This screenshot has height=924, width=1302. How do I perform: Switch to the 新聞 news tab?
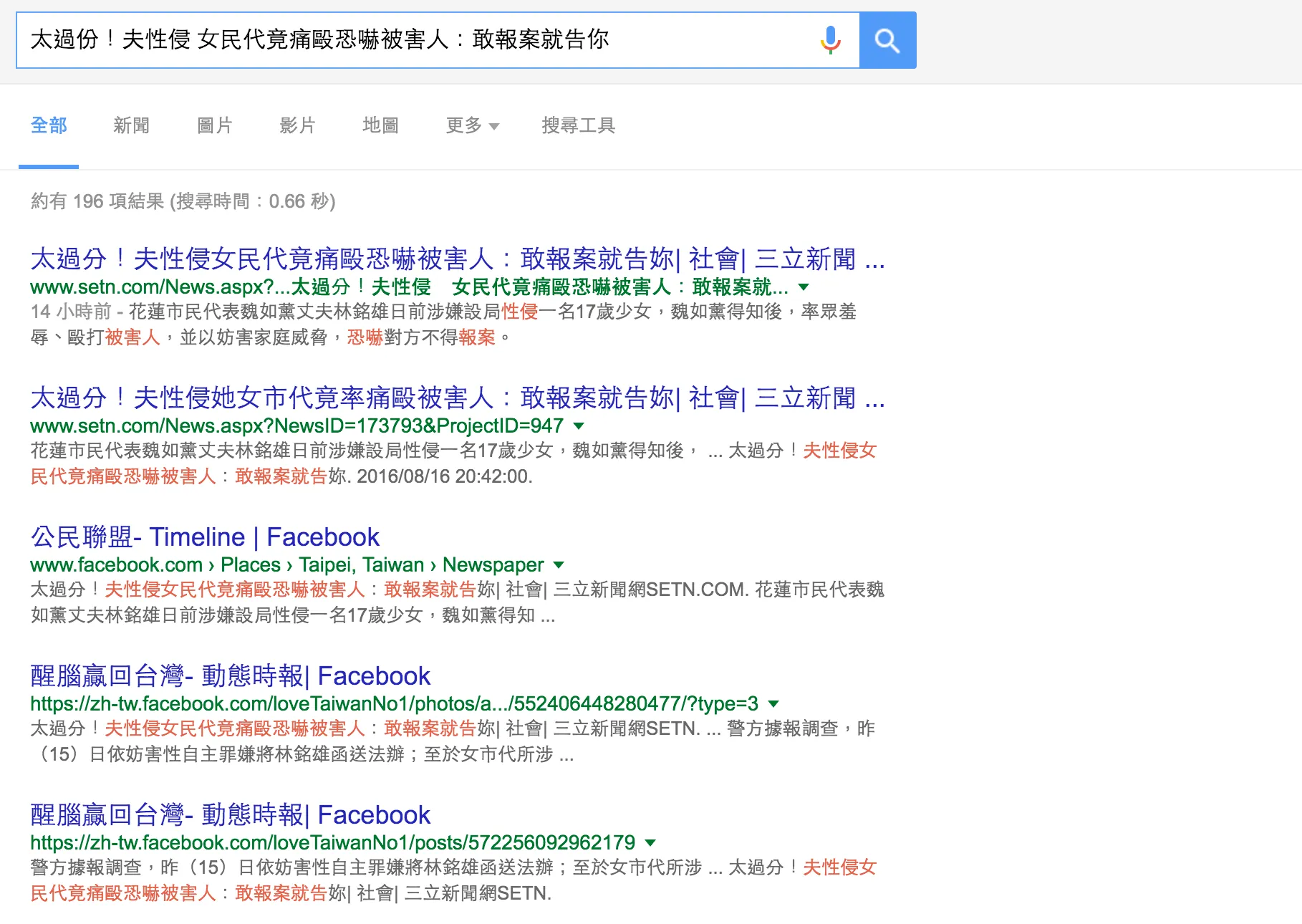131,125
